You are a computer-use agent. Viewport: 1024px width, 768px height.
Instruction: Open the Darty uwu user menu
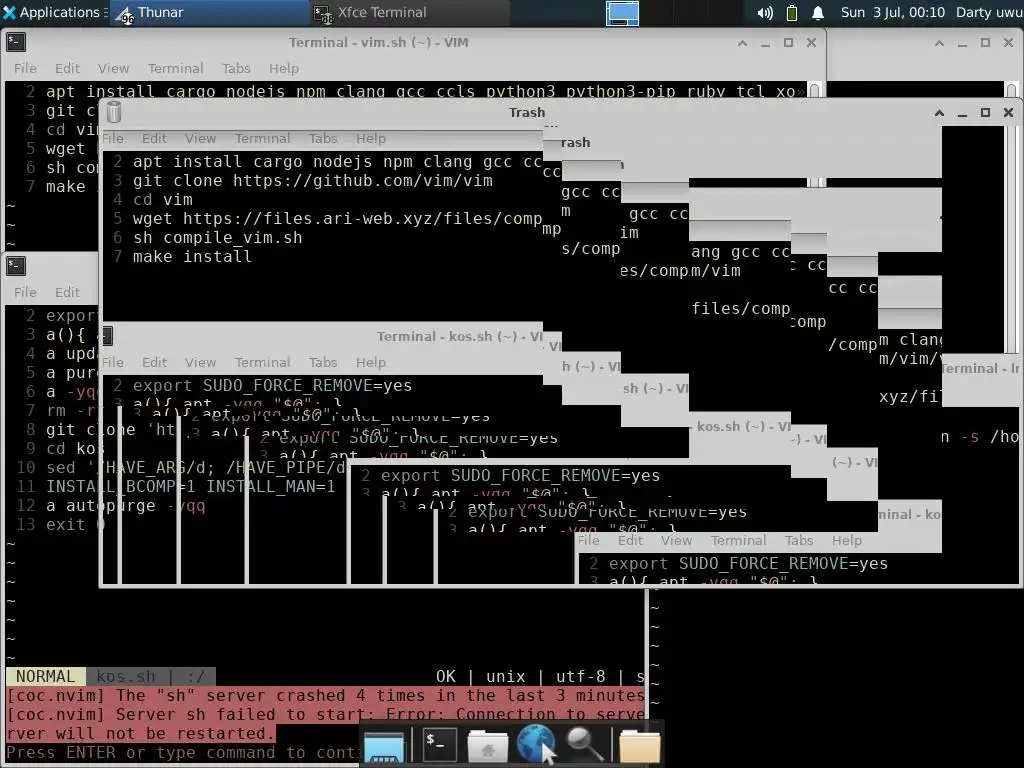click(x=989, y=12)
